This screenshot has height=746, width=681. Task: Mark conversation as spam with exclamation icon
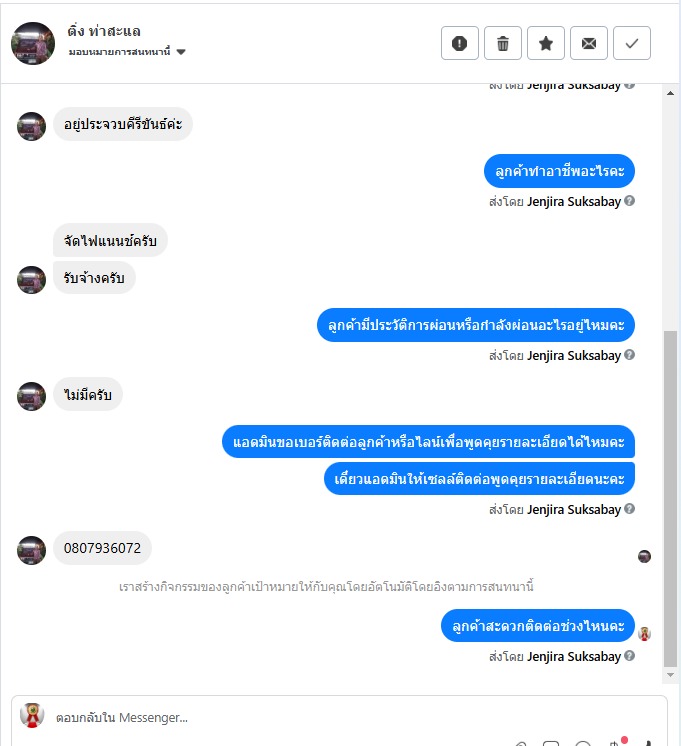[459, 43]
